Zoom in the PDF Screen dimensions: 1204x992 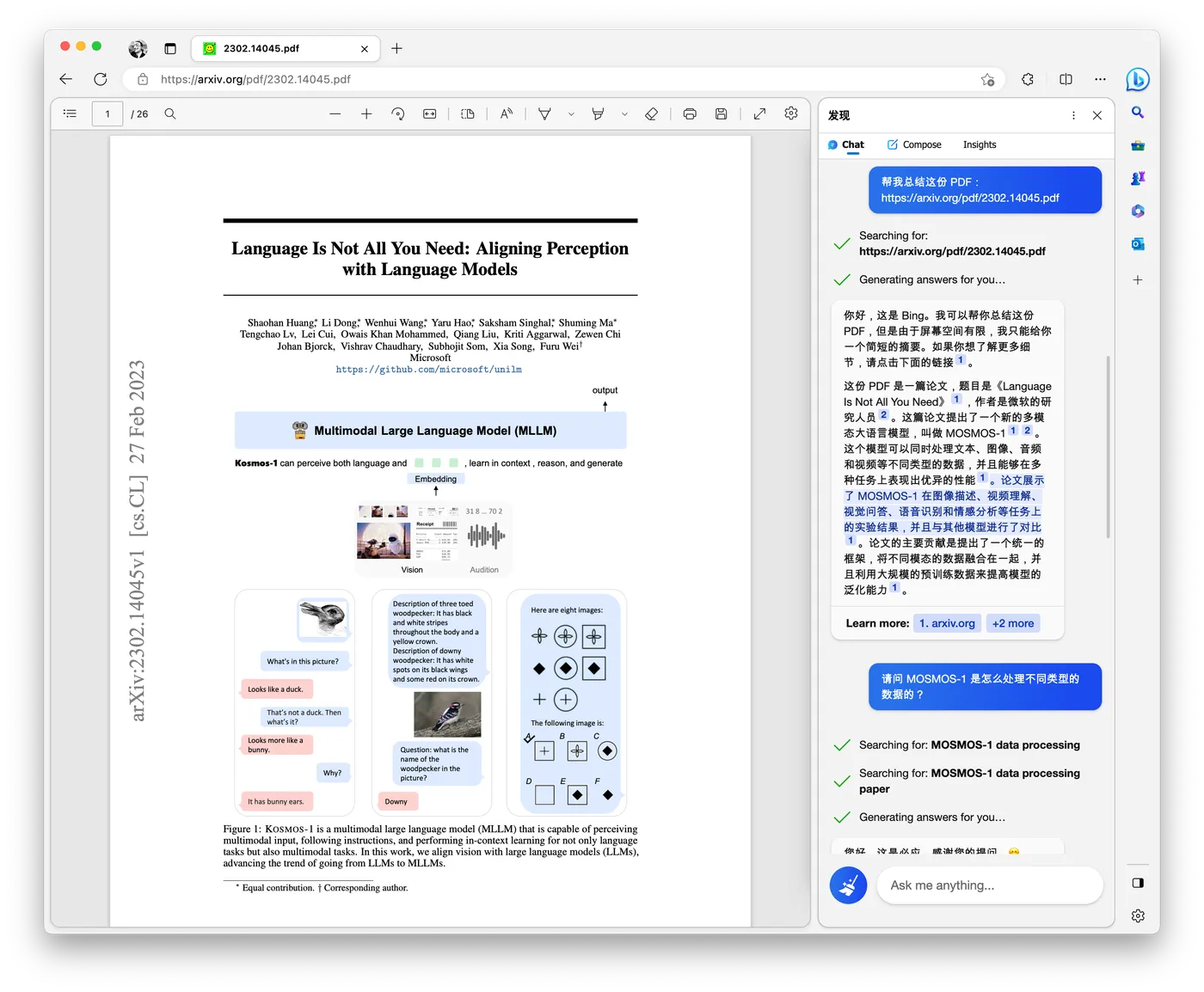[x=366, y=113]
